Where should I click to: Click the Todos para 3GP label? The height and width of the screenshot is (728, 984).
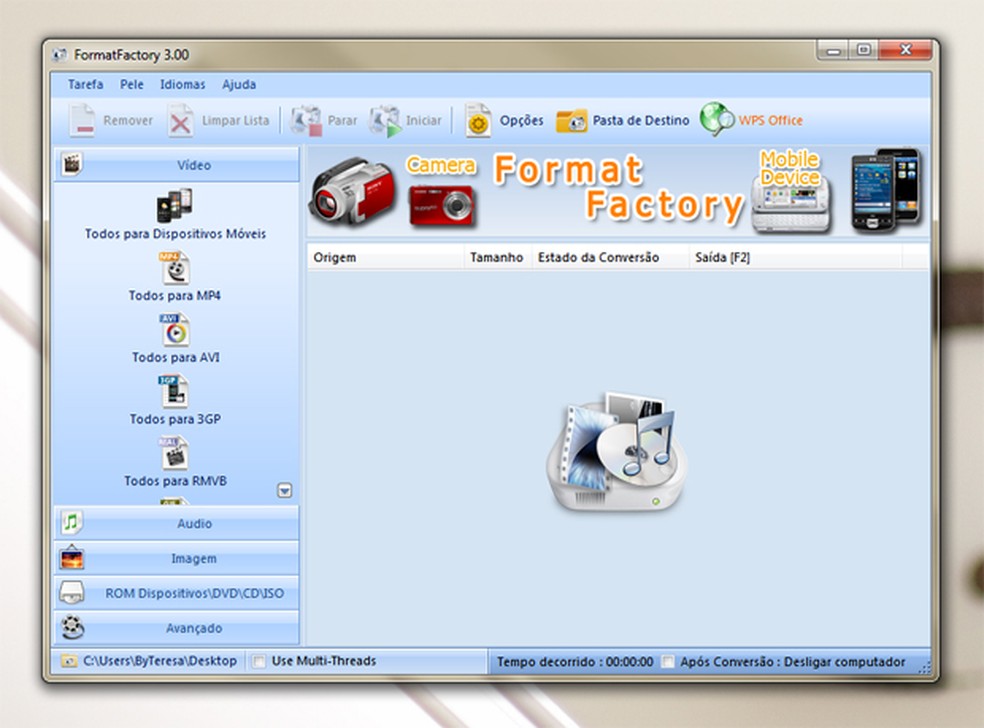pyautogui.click(x=175, y=419)
